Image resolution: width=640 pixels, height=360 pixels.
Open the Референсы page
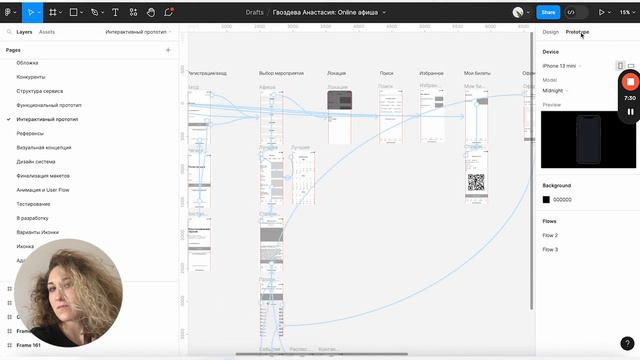(30, 133)
